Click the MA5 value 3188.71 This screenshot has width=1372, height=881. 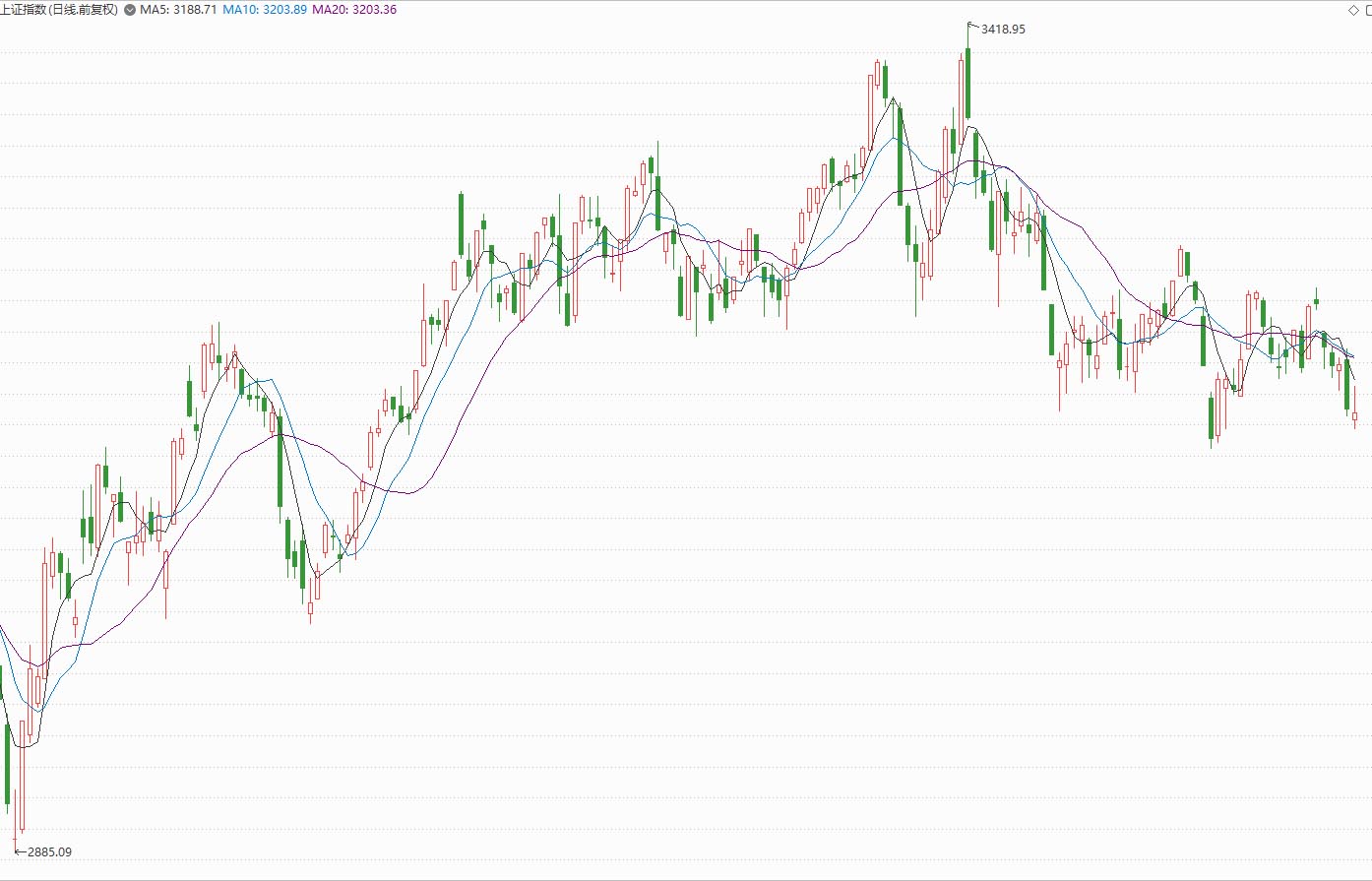[195, 10]
